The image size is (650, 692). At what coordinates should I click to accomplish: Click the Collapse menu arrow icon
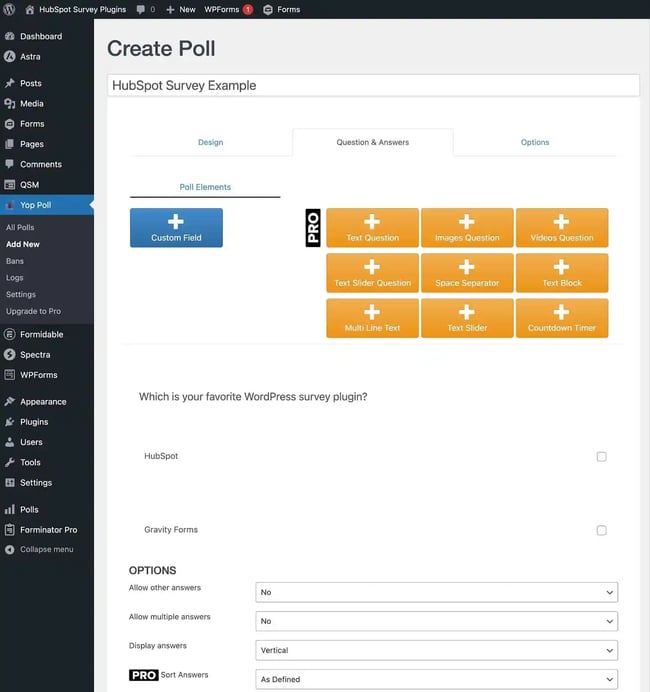10,549
